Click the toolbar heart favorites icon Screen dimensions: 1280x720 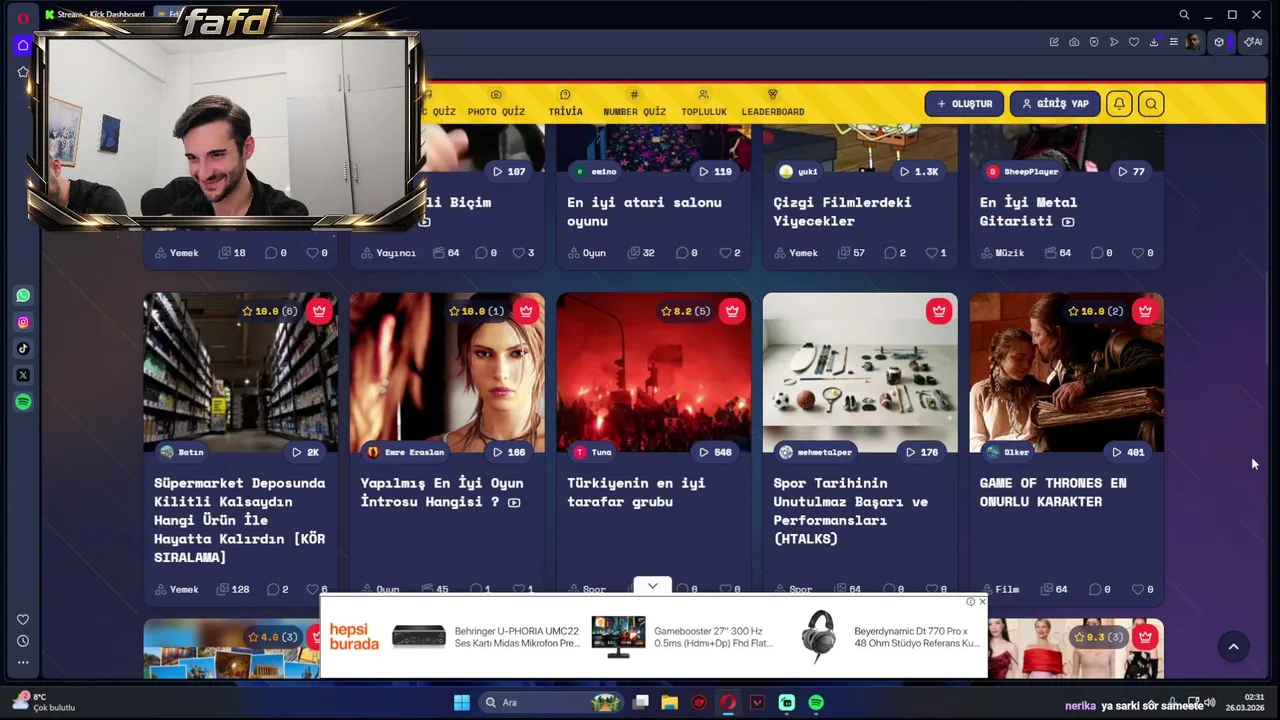click(x=1134, y=42)
